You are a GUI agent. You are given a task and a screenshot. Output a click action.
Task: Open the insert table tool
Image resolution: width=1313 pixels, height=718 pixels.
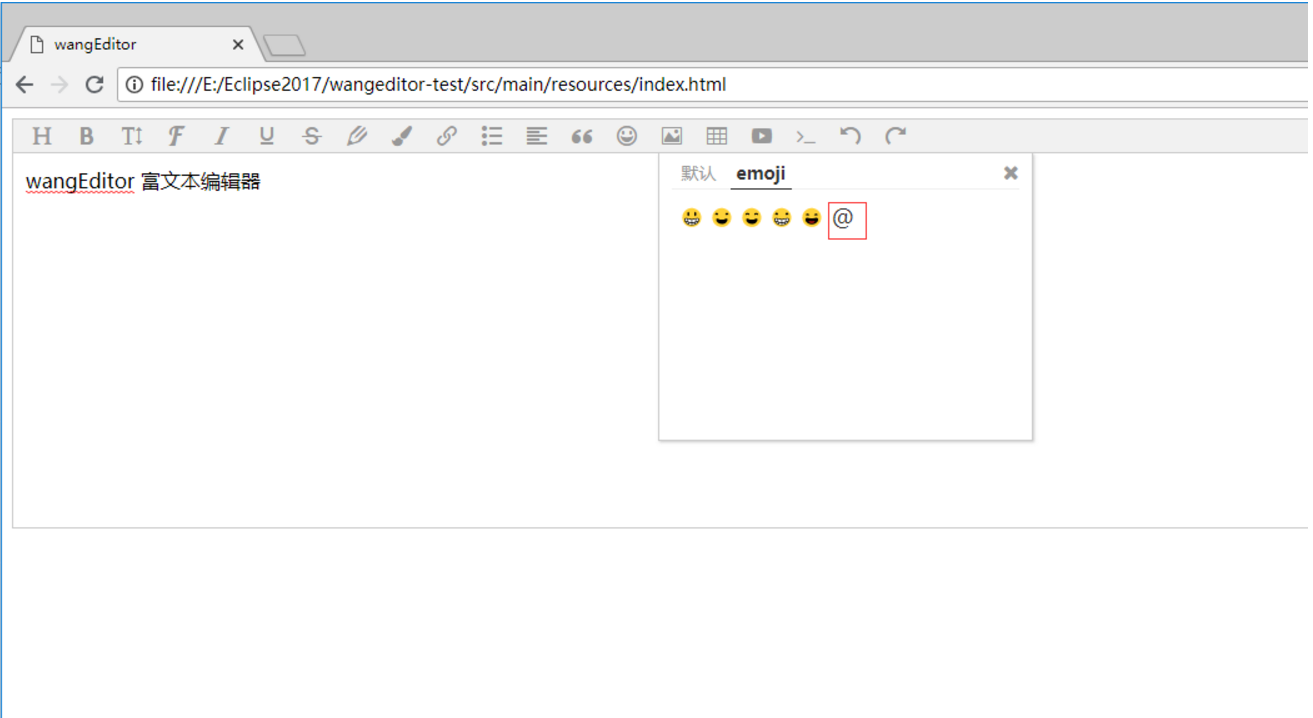tap(717, 136)
